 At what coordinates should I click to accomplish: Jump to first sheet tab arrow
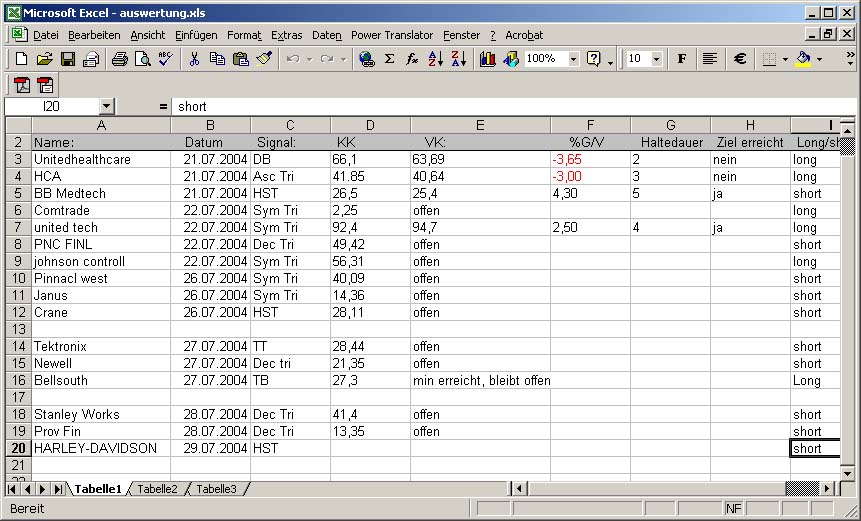[12, 489]
